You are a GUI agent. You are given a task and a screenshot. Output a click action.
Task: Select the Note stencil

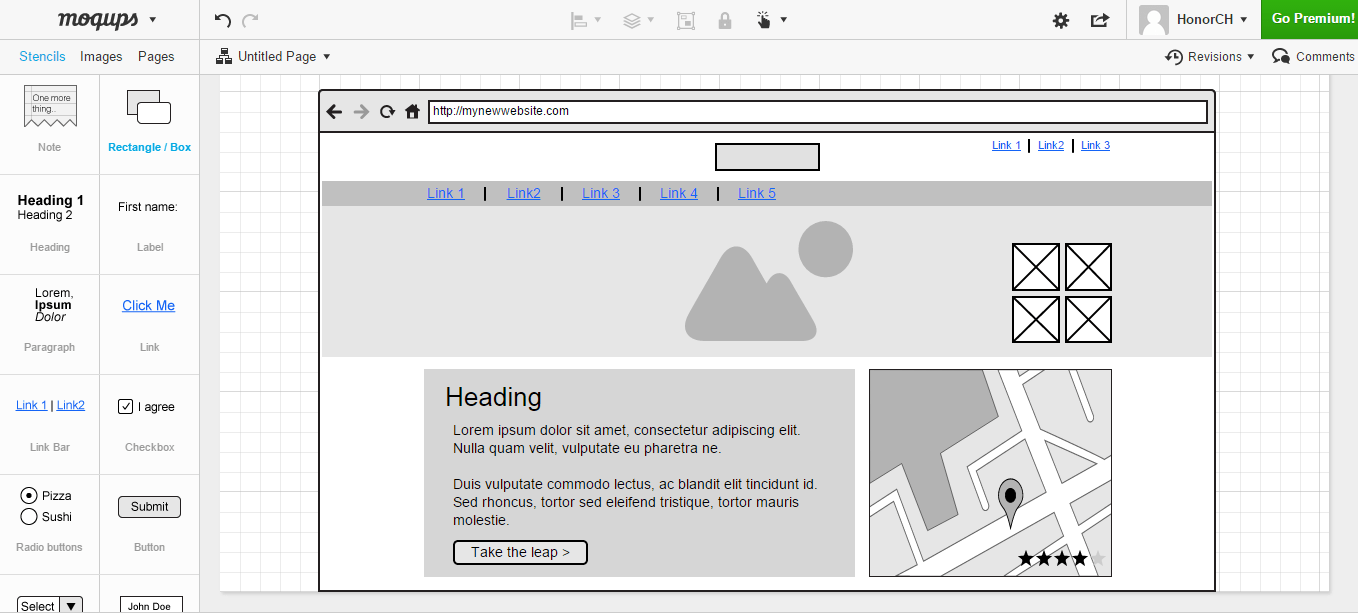50,106
